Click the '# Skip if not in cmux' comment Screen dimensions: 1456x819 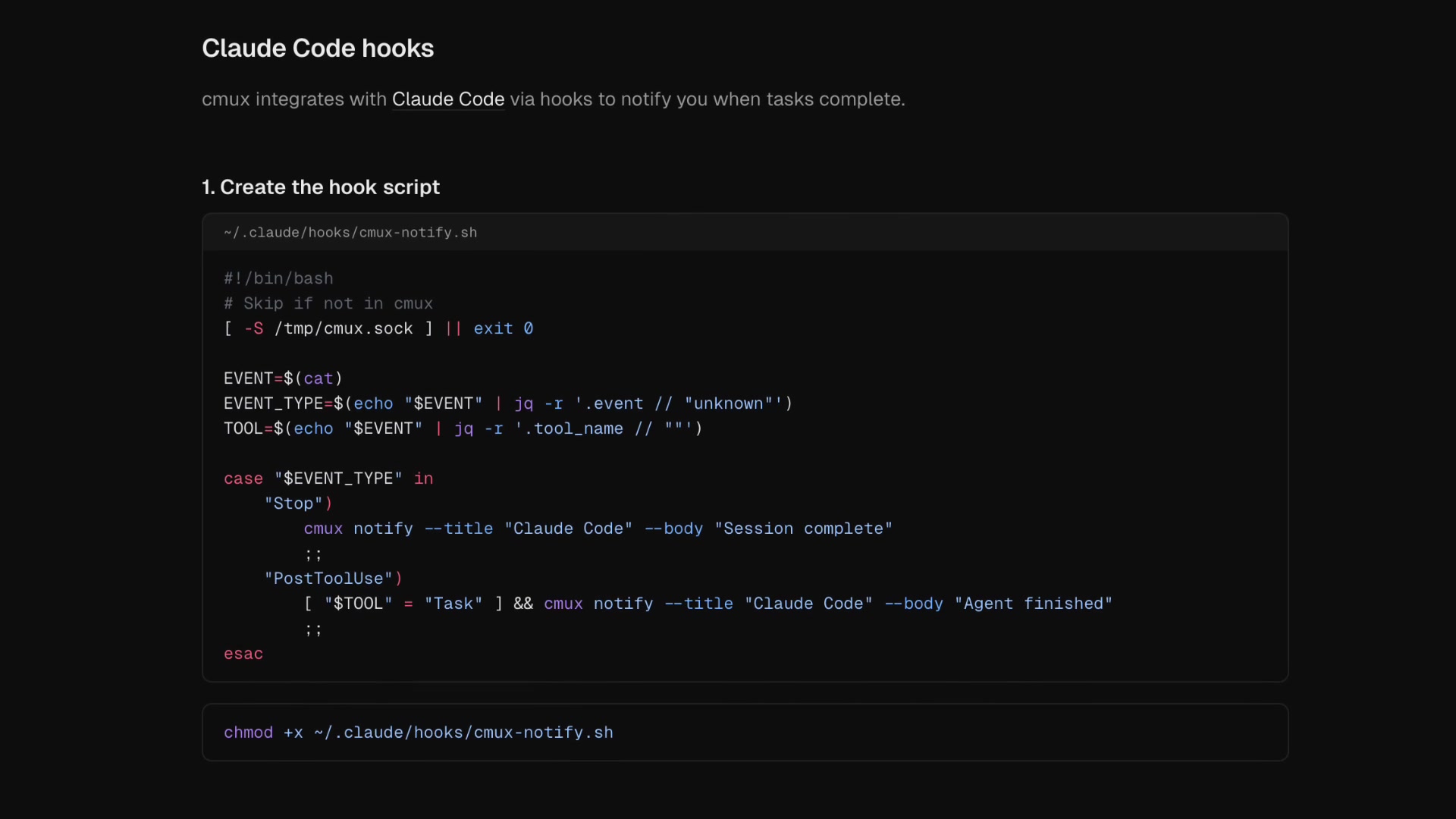[x=328, y=303]
